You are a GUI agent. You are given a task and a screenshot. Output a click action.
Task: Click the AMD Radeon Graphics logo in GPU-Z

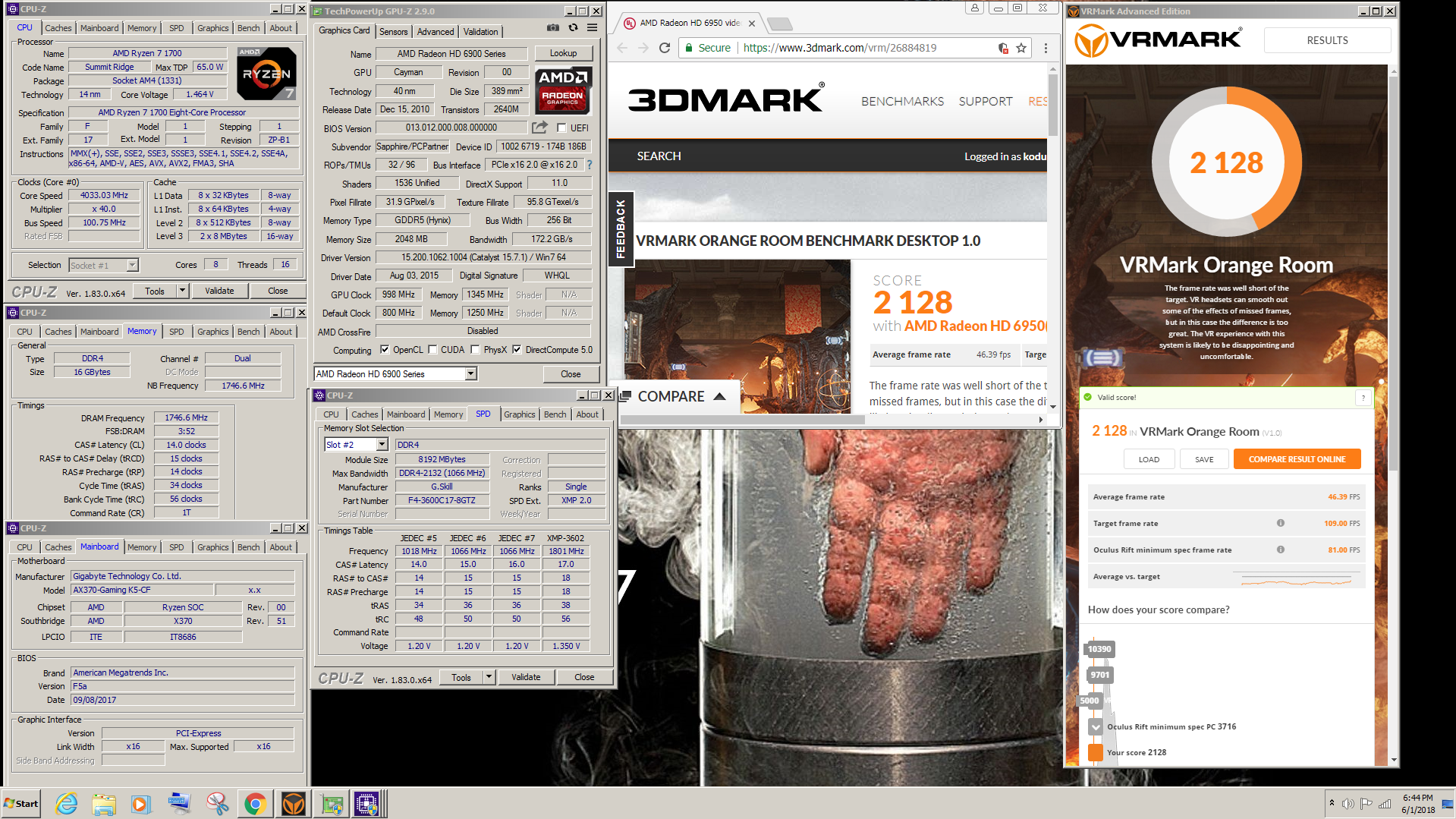[562, 90]
